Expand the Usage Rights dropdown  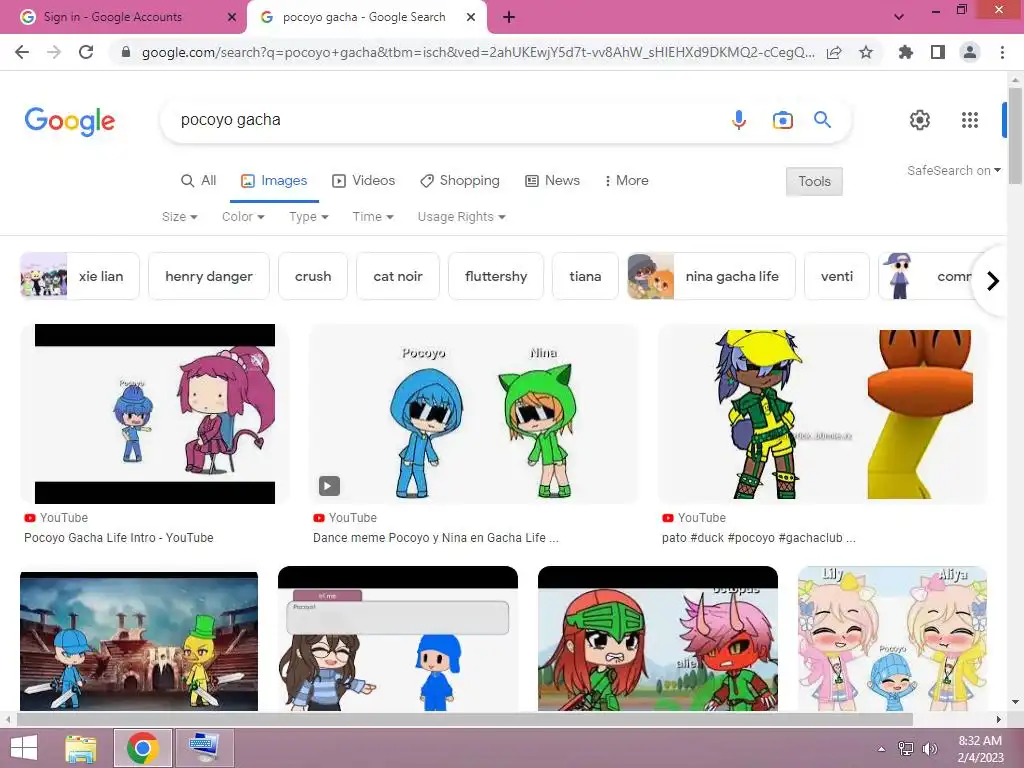462,217
